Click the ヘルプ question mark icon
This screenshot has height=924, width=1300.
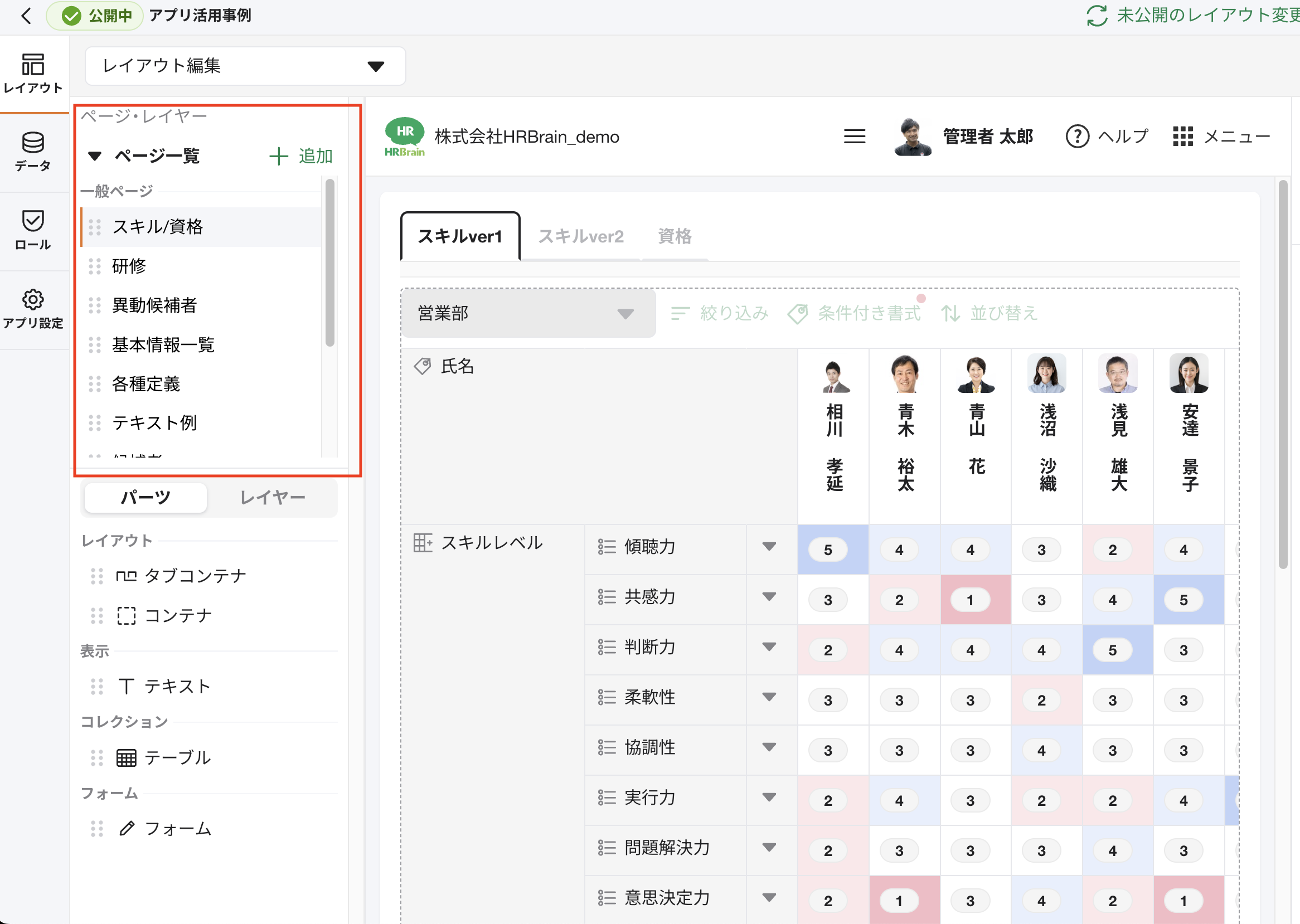coord(1078,137)
